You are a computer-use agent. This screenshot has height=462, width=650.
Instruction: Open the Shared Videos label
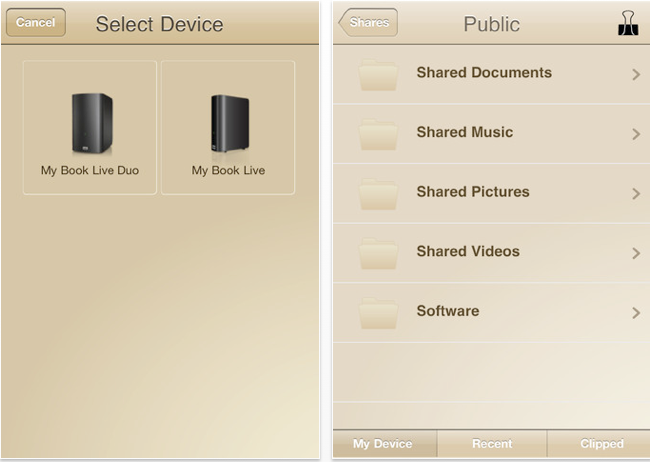coord(468,251)
